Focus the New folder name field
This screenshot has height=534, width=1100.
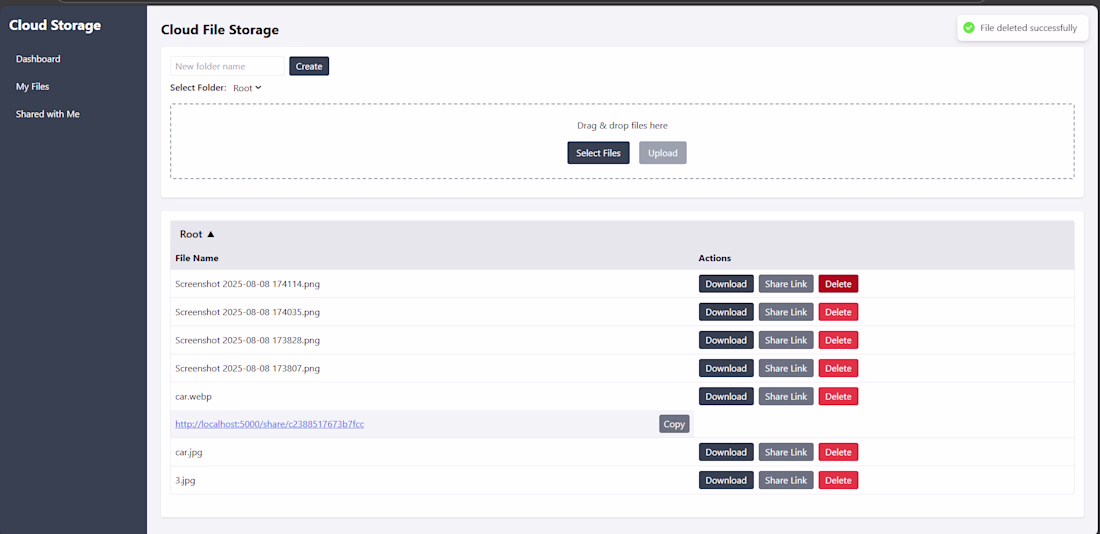tap(227, 66)
